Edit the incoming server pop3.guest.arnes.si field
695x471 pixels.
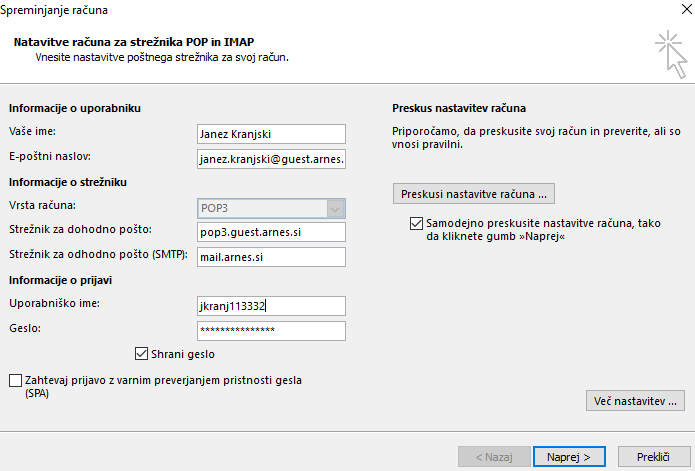click(x=271, y=232)
